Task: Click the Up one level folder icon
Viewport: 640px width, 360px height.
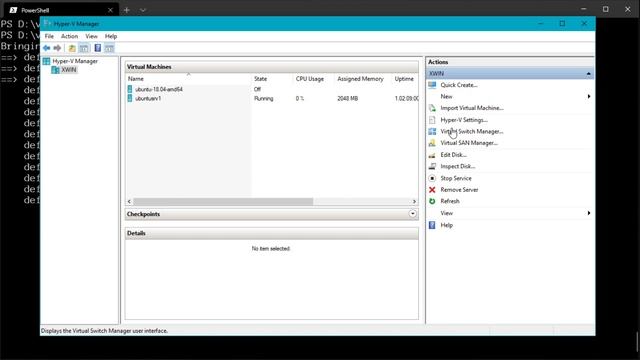Action: (72, 48)
